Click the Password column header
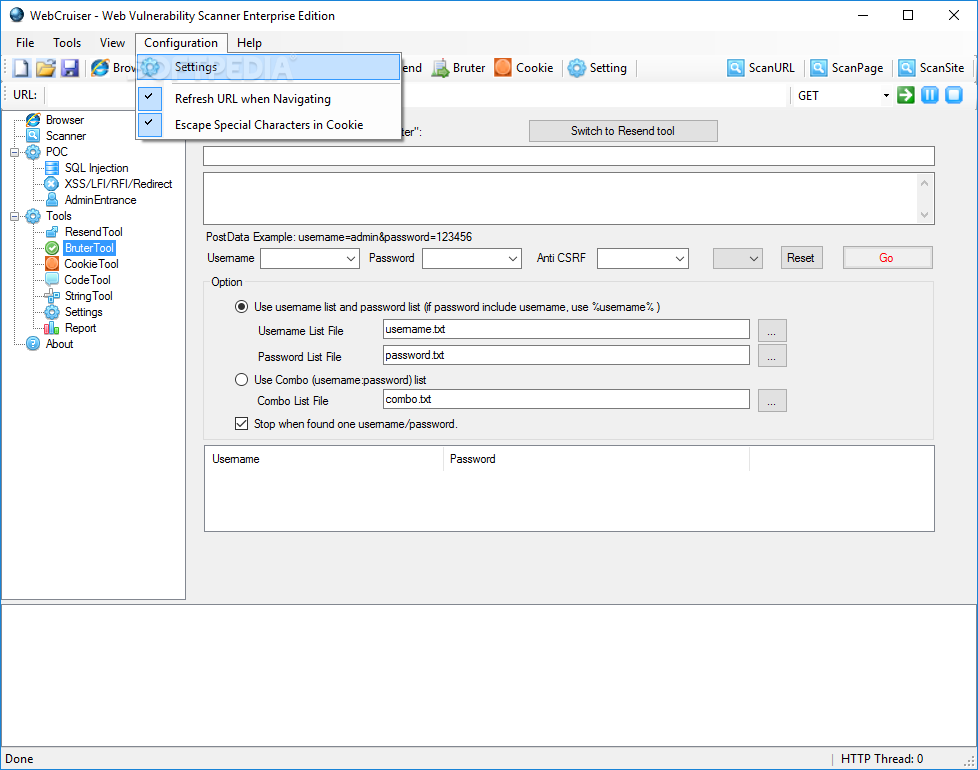Viewport: 978px width, 770px height. click(596, 459)
